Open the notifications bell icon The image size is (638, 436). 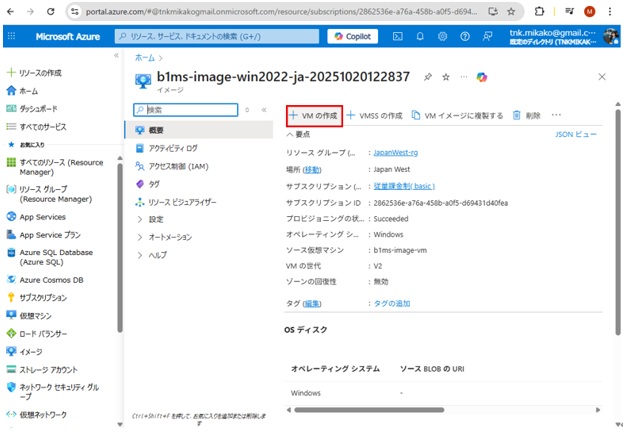(x=420, y=36)
